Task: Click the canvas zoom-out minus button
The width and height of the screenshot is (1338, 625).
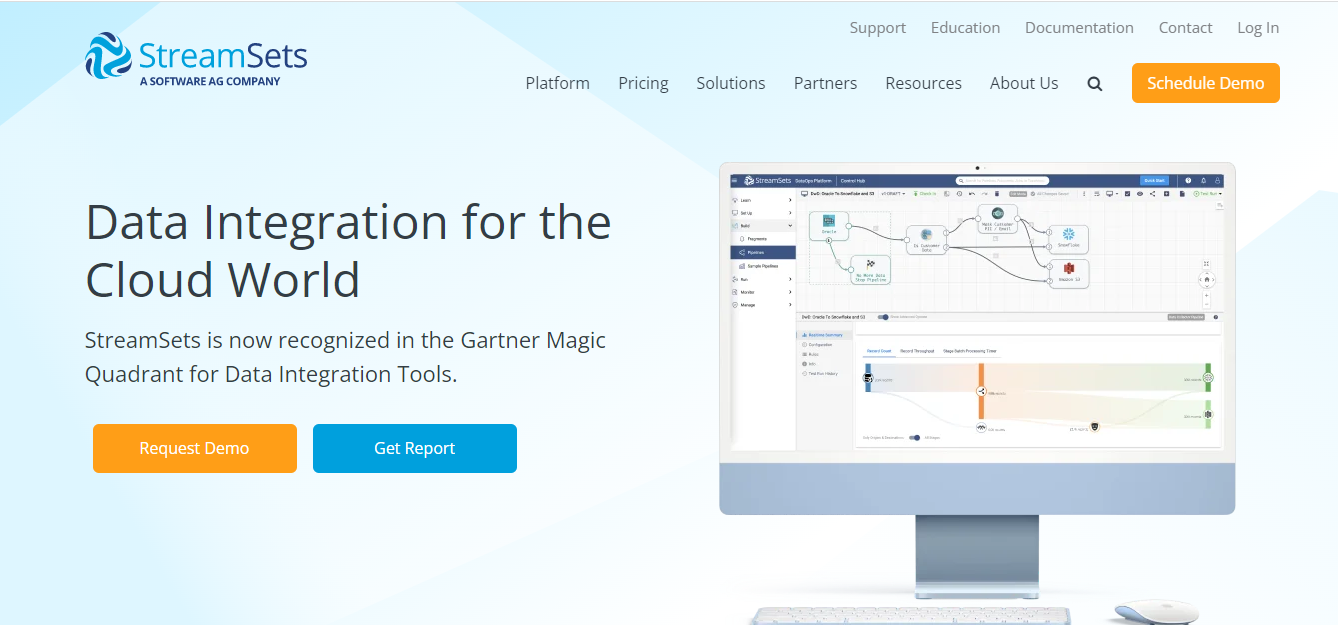Action: pos(1206,304)
